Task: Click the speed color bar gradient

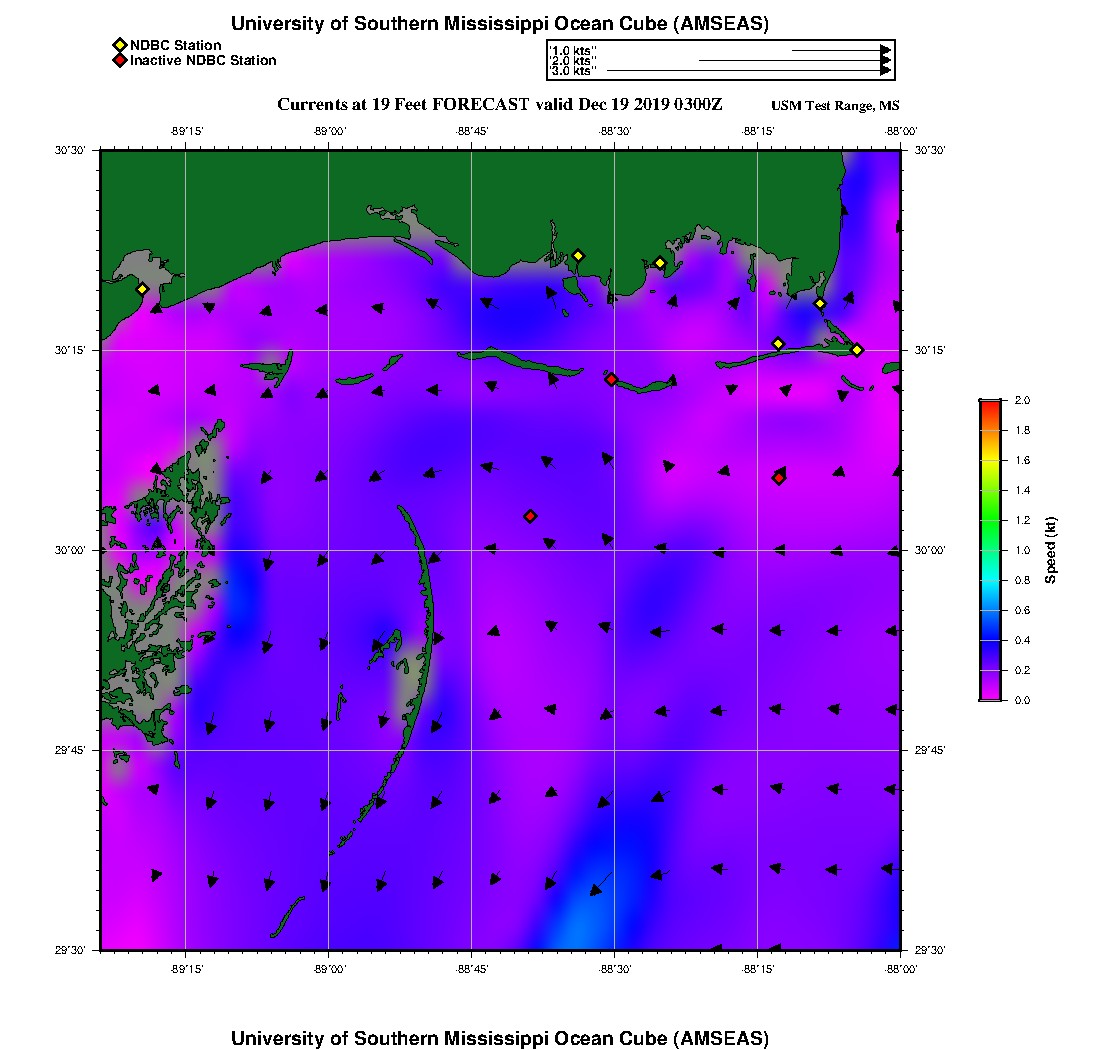Action: click(989, 550)
